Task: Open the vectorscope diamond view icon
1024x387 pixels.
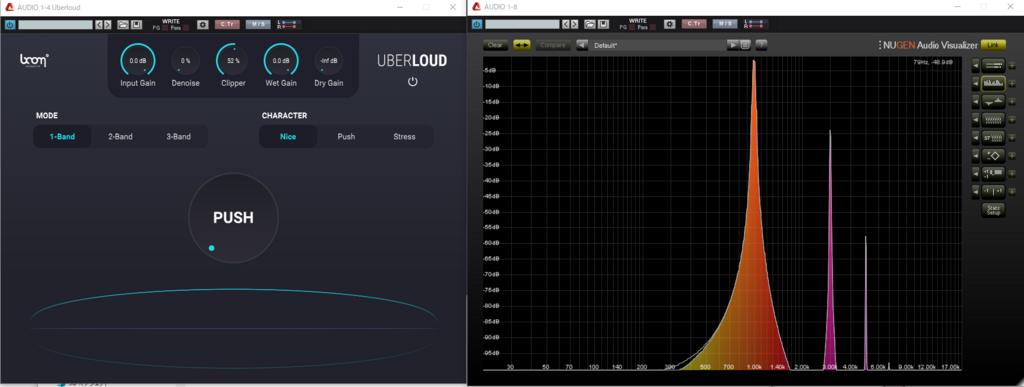Action: coord(993,155)
